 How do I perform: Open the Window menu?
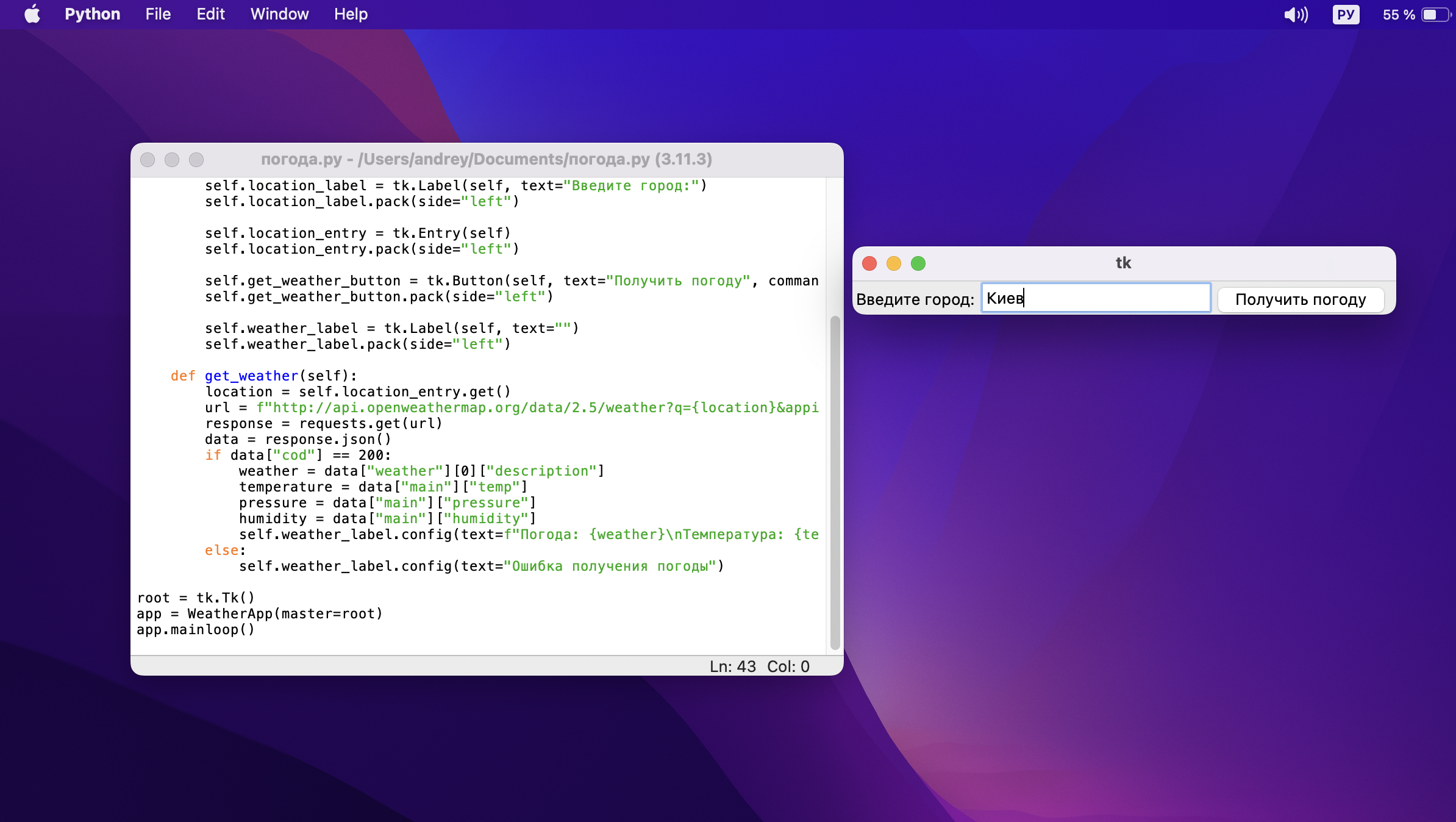tap(279, 14)
